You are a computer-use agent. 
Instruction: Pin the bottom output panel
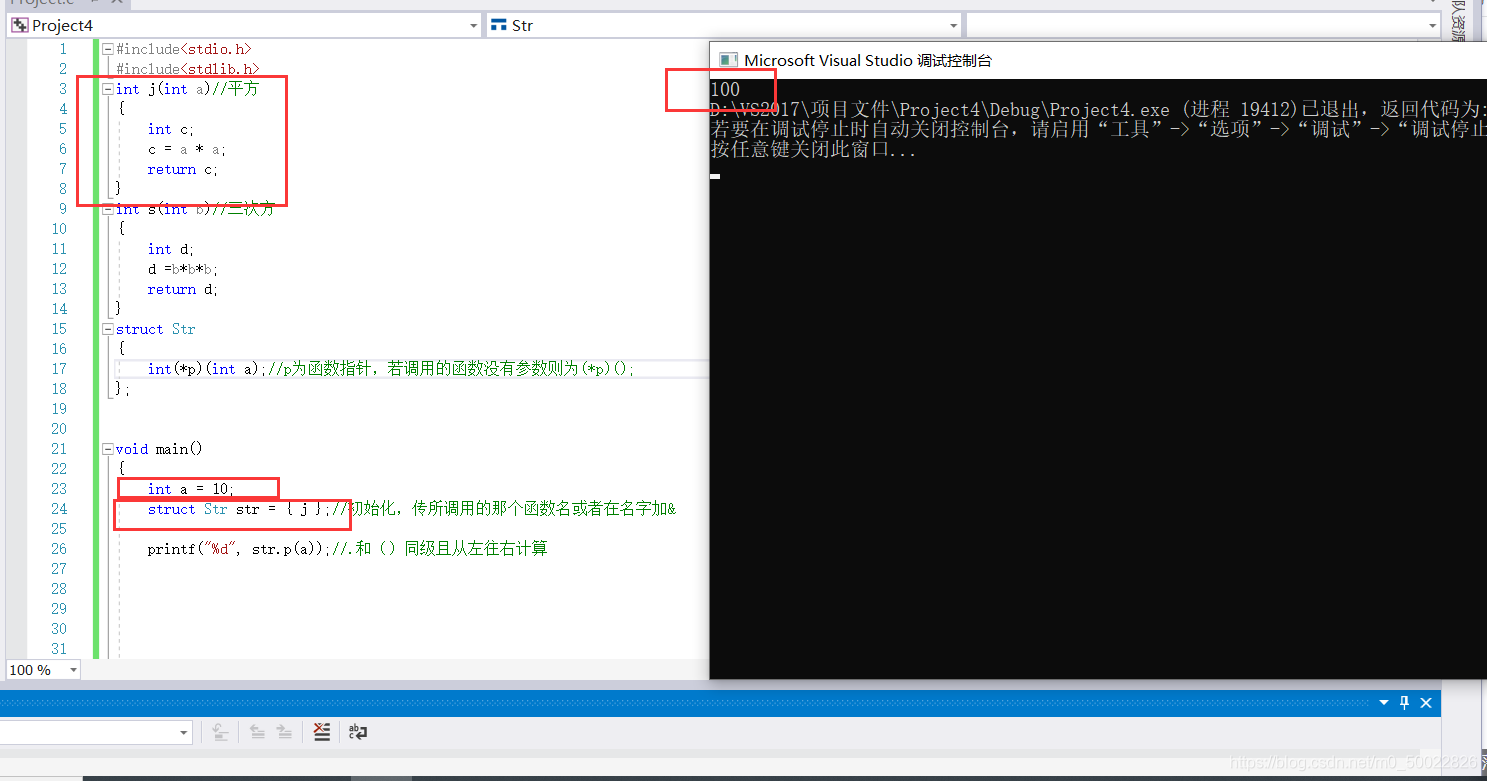click(x=1404, y=703)
